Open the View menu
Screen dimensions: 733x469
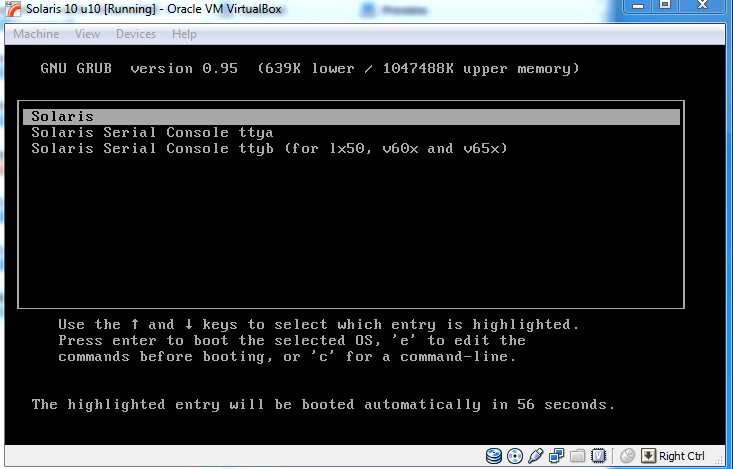pos(87,34)
